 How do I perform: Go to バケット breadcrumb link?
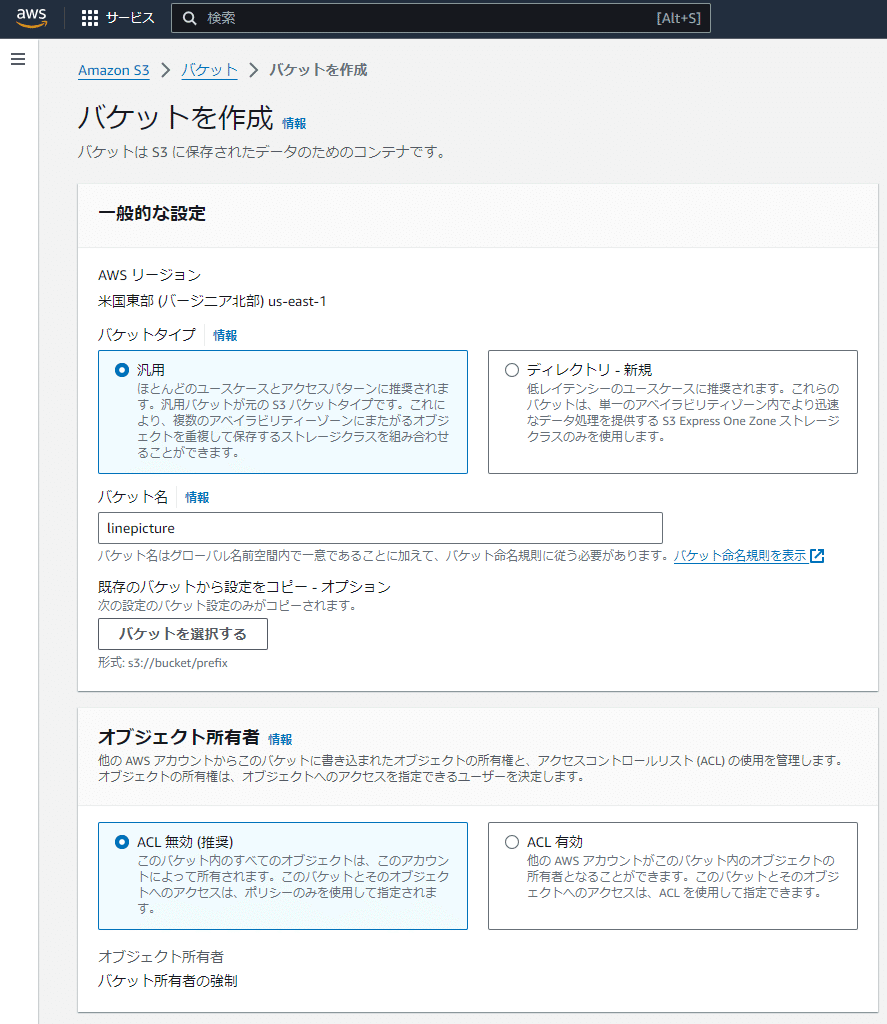click(x=209, y=70)
